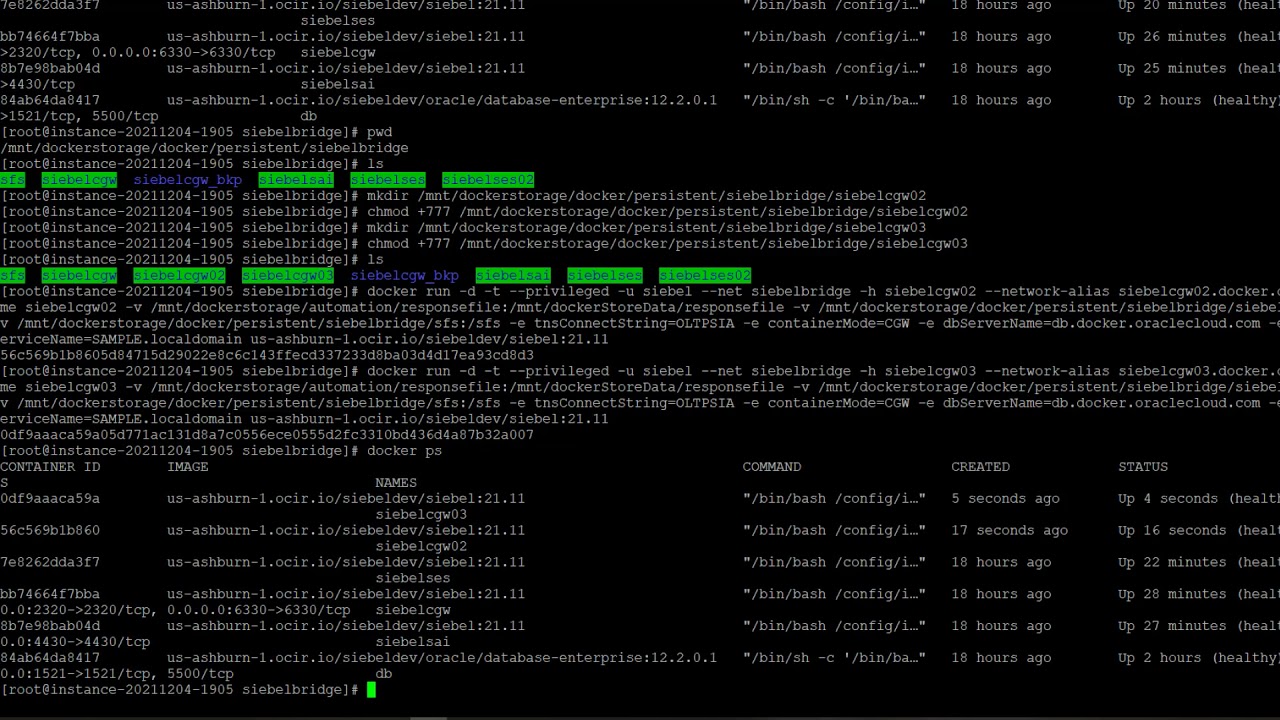Click the CREATED column header
The height and width of the screenshot is (720, 1280).
(980, 467)
